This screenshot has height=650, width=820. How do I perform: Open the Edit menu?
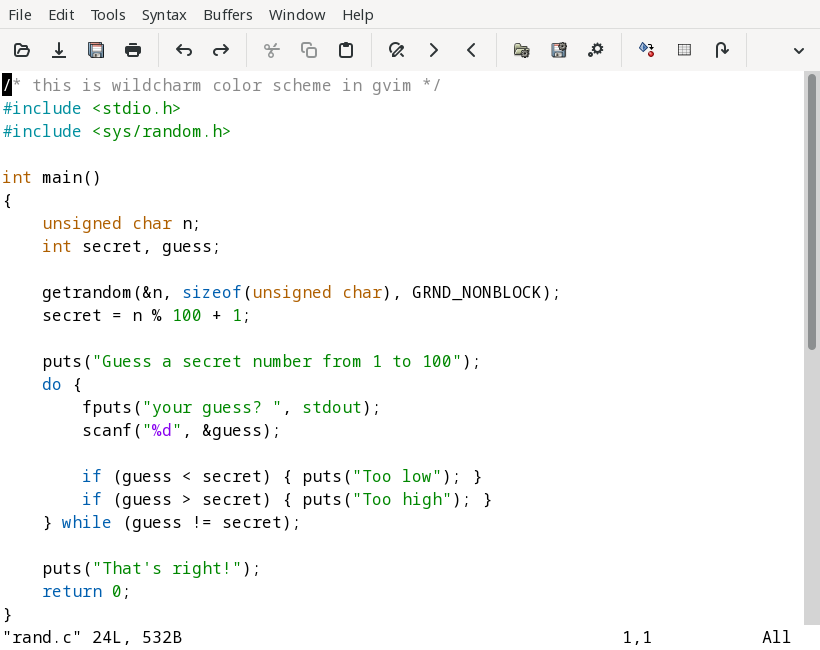pos(61,15)
